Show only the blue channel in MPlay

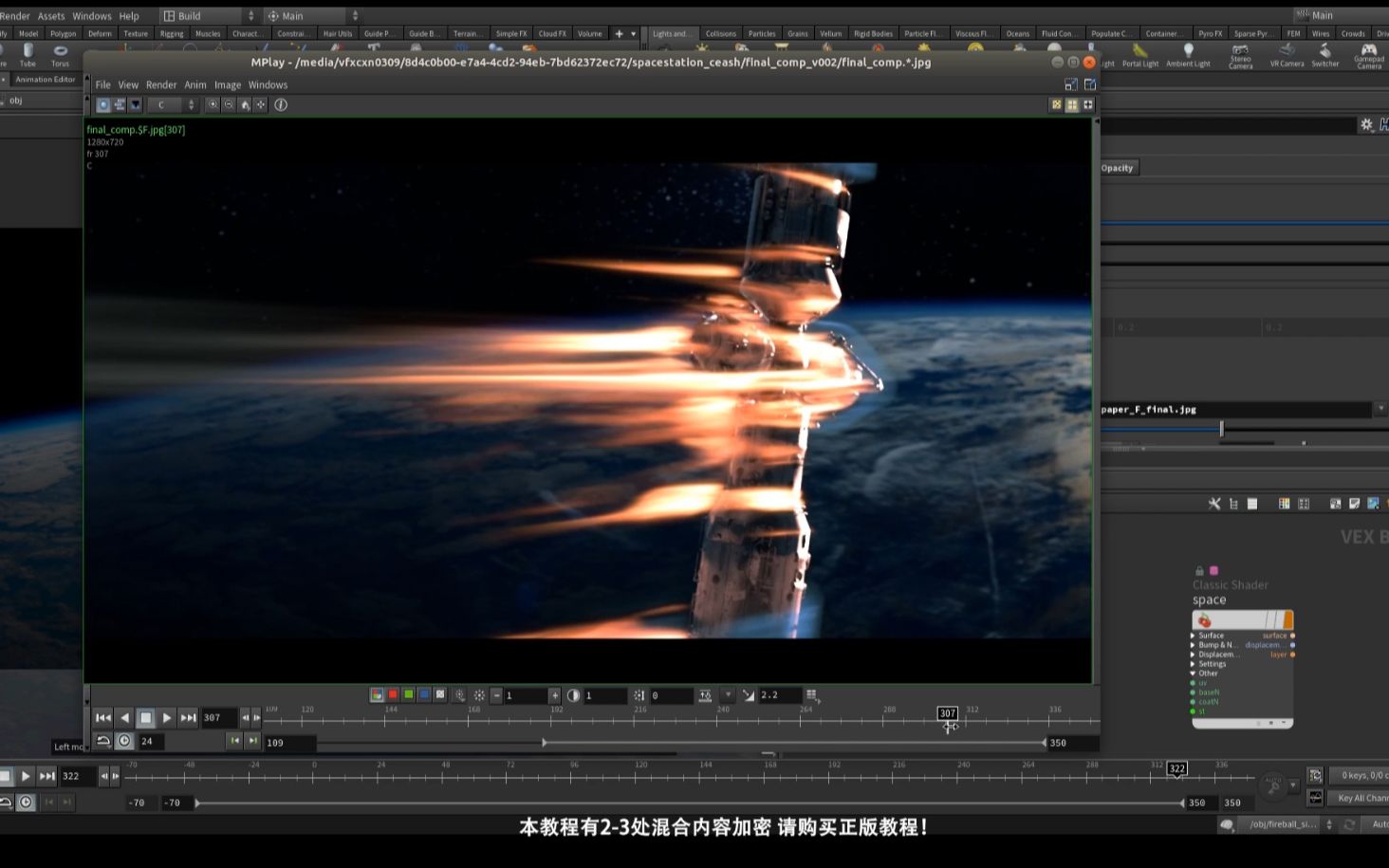[424, 695]
